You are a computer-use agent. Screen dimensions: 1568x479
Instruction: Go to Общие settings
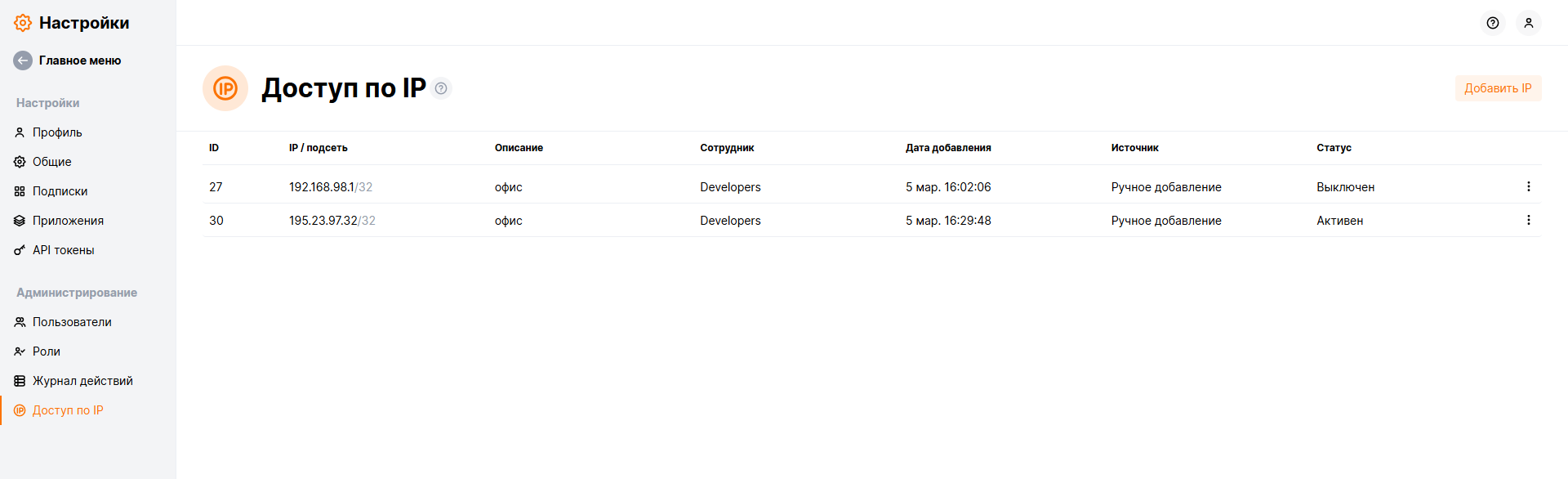(51, 162)
